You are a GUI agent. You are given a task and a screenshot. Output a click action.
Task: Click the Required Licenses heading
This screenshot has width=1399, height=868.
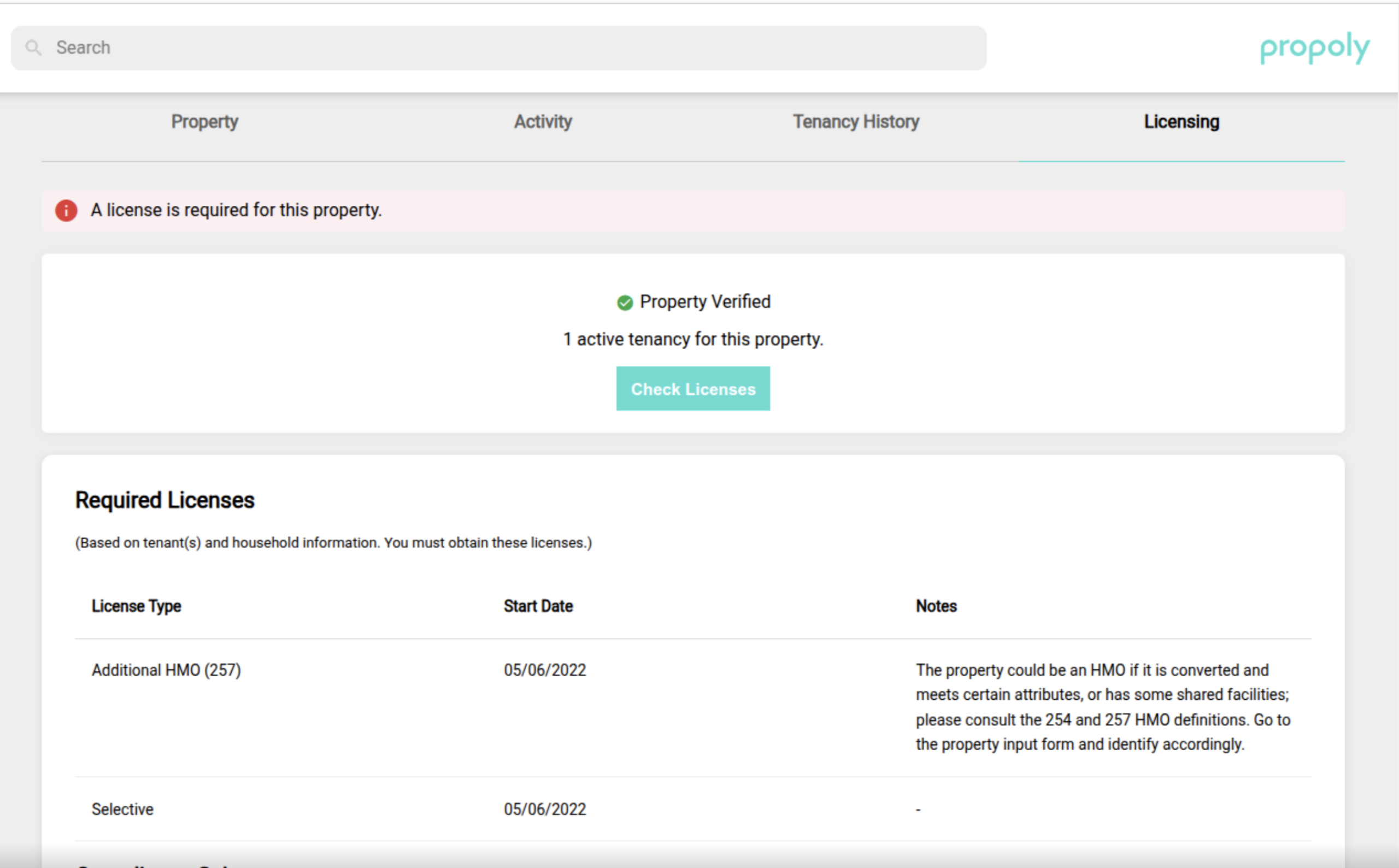165,500
